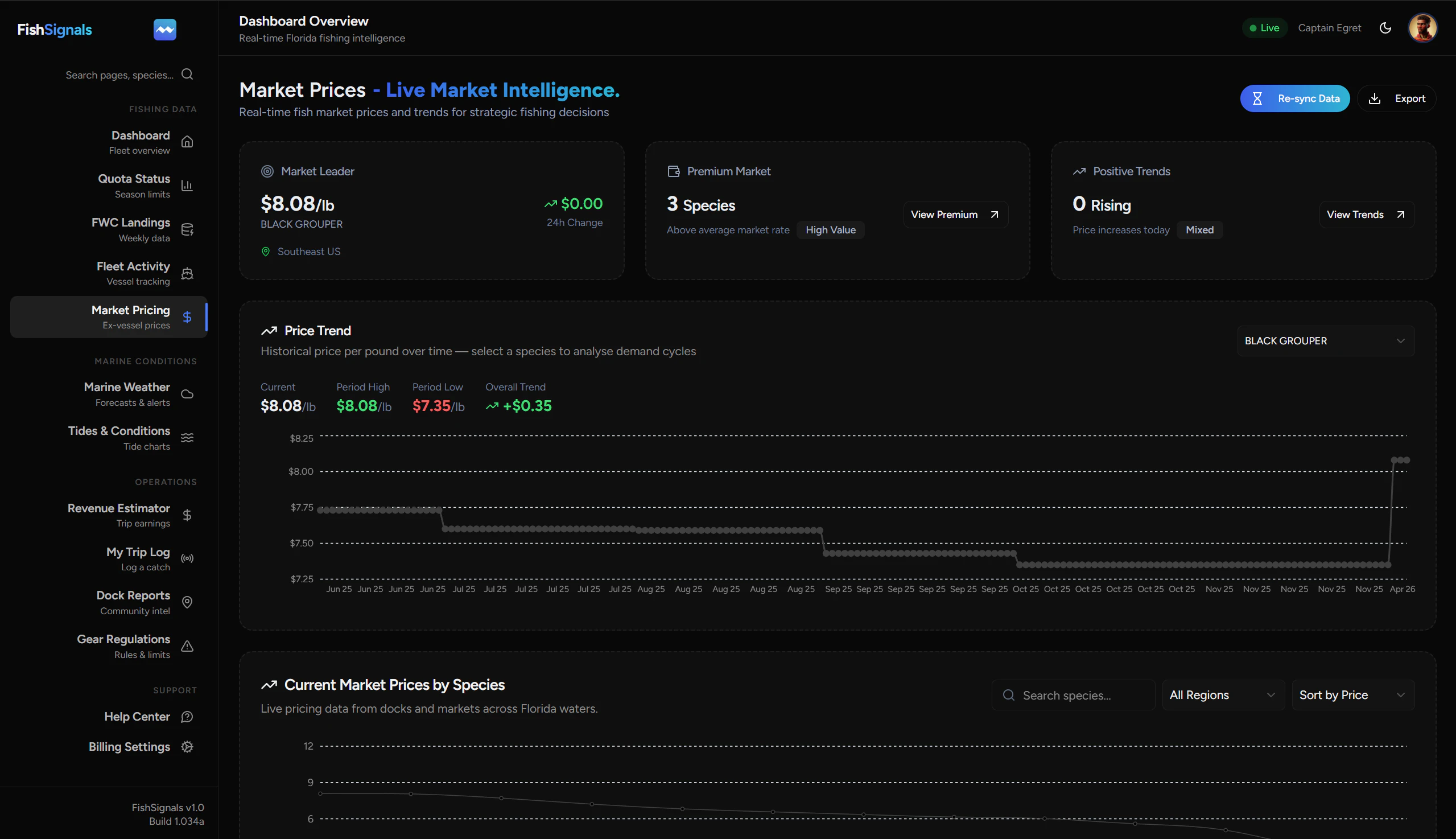Open My Trip Log menu item
This screenshot has width=1456, height=839.
[x=109, y=559]
